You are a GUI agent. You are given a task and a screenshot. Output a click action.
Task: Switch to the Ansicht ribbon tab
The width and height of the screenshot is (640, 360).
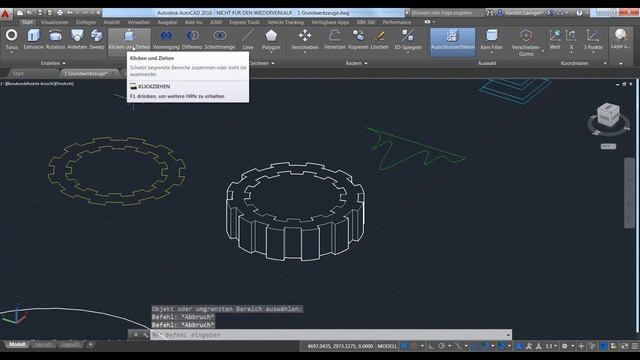(x=111, y=22)
